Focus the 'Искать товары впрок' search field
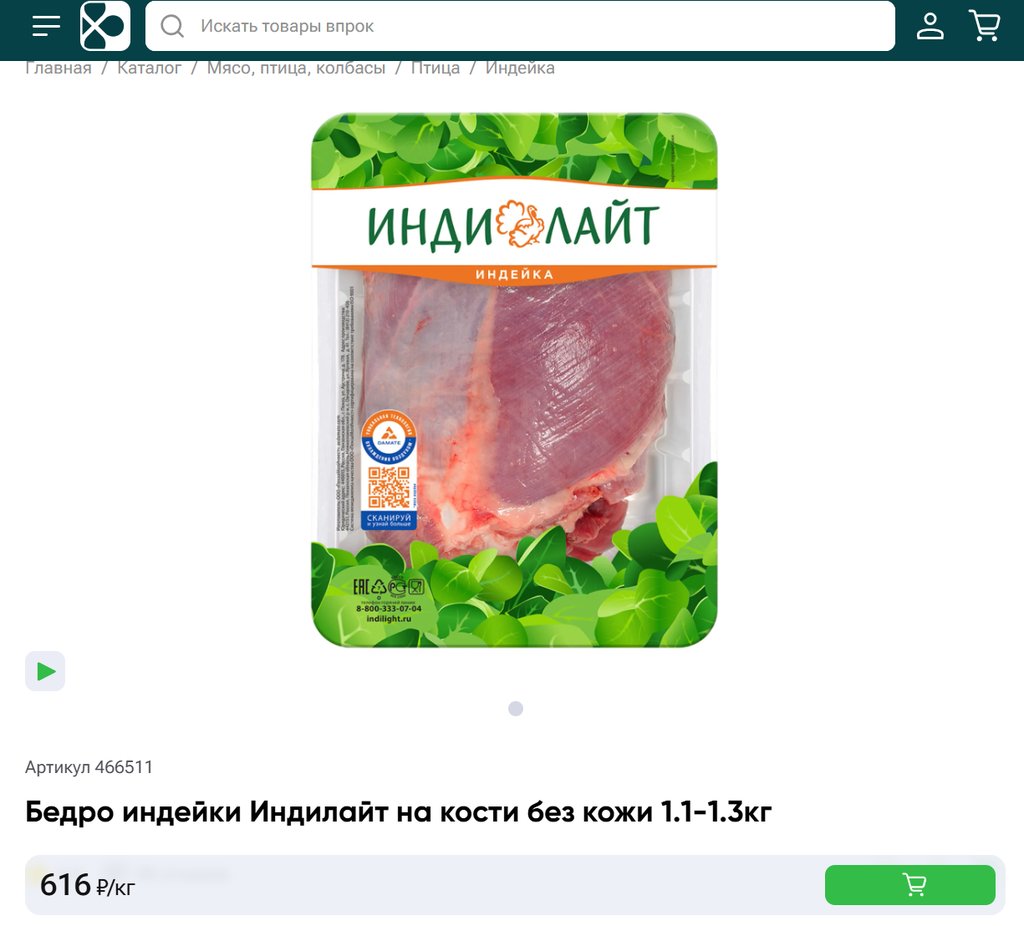This screenshot has width=1024, height=926. click(520, 26)
